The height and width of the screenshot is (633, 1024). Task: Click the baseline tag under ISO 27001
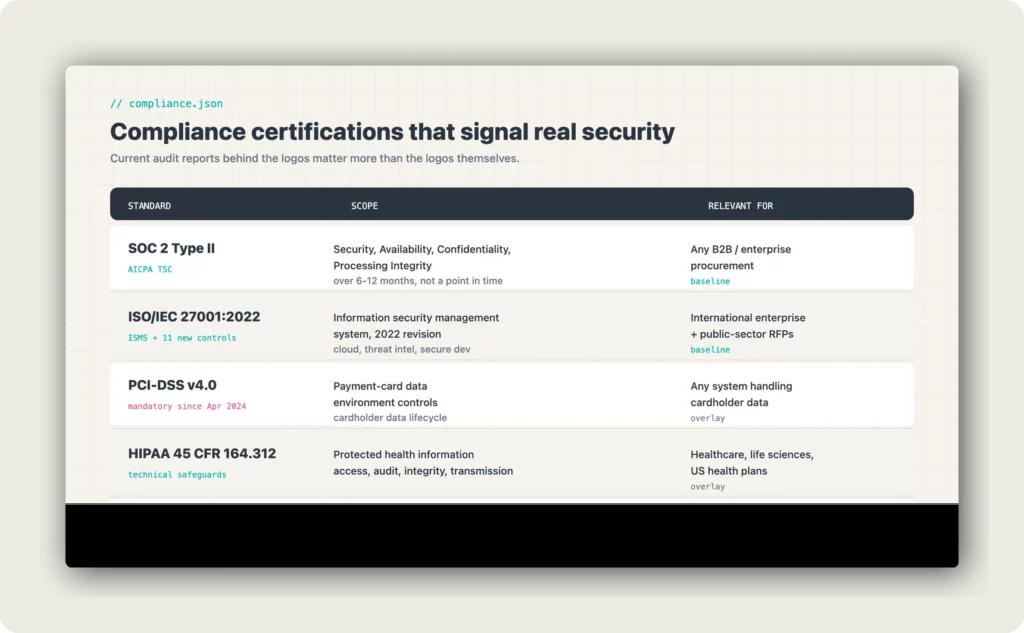pyautogui.click(x=710, y=350)
